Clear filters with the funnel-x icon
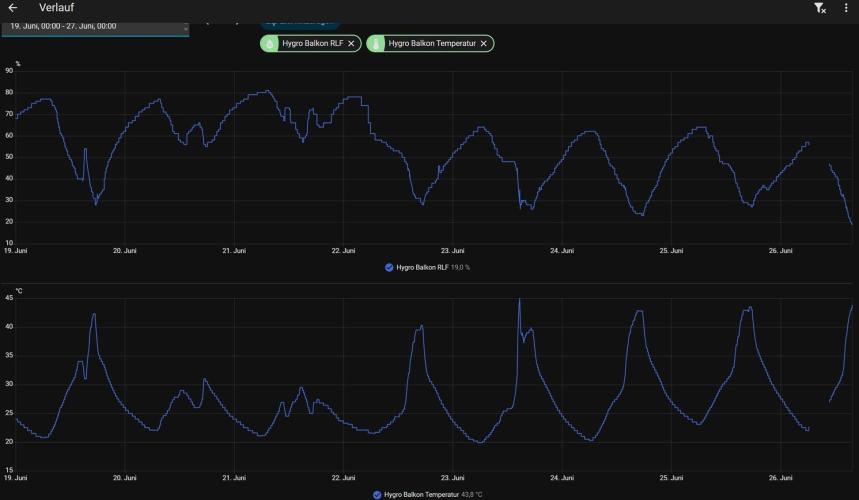Viewport: 859px width, 500px height. (x=820, y=8)
